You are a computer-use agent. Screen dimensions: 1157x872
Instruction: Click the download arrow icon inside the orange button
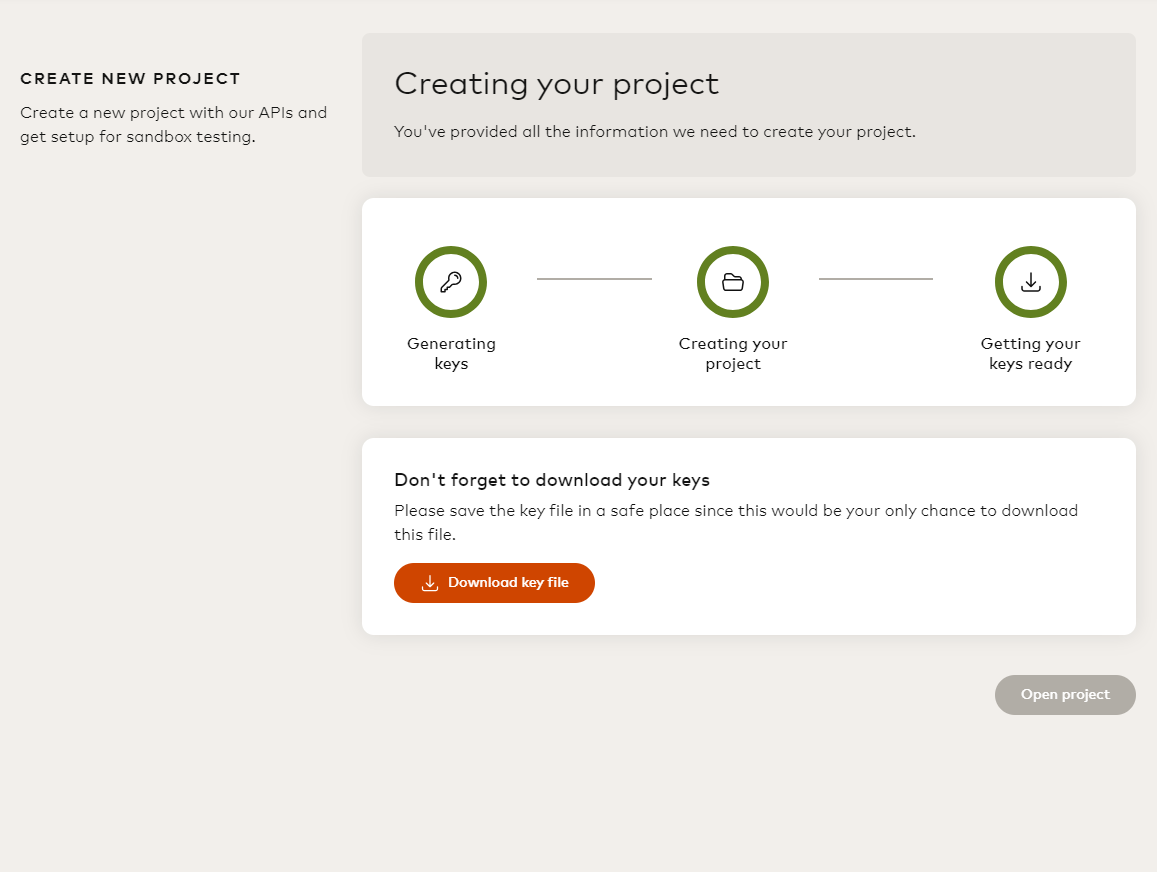430,583
